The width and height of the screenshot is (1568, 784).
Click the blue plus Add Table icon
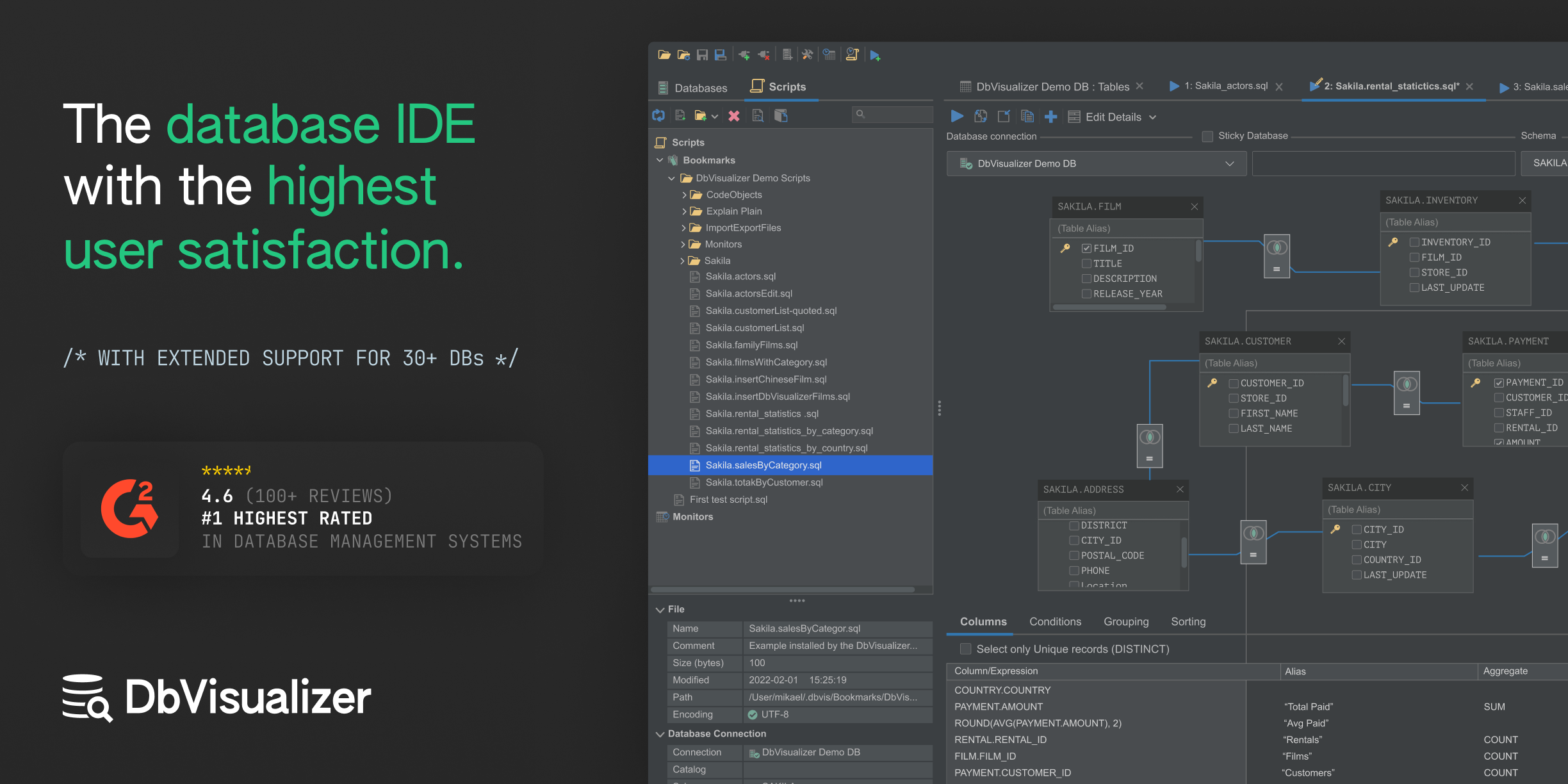coord(1051,117)
